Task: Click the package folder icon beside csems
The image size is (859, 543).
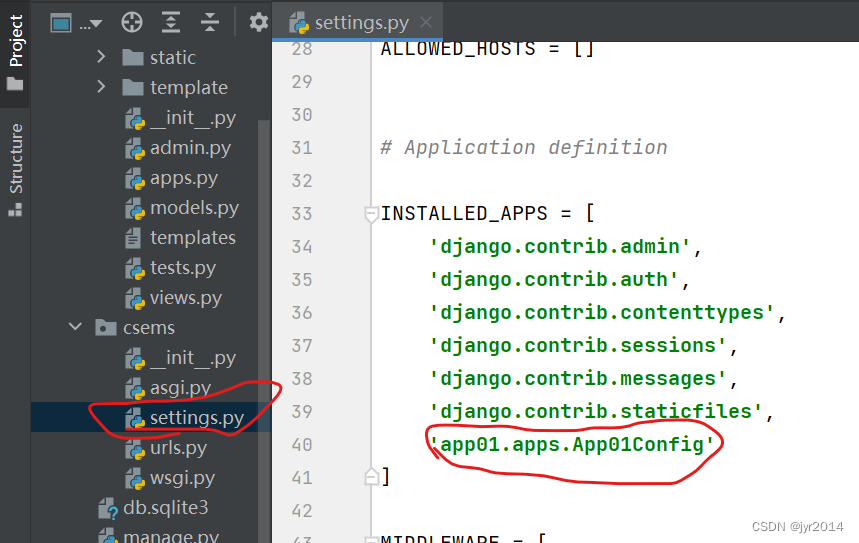Action: click(x=106, y=328)
